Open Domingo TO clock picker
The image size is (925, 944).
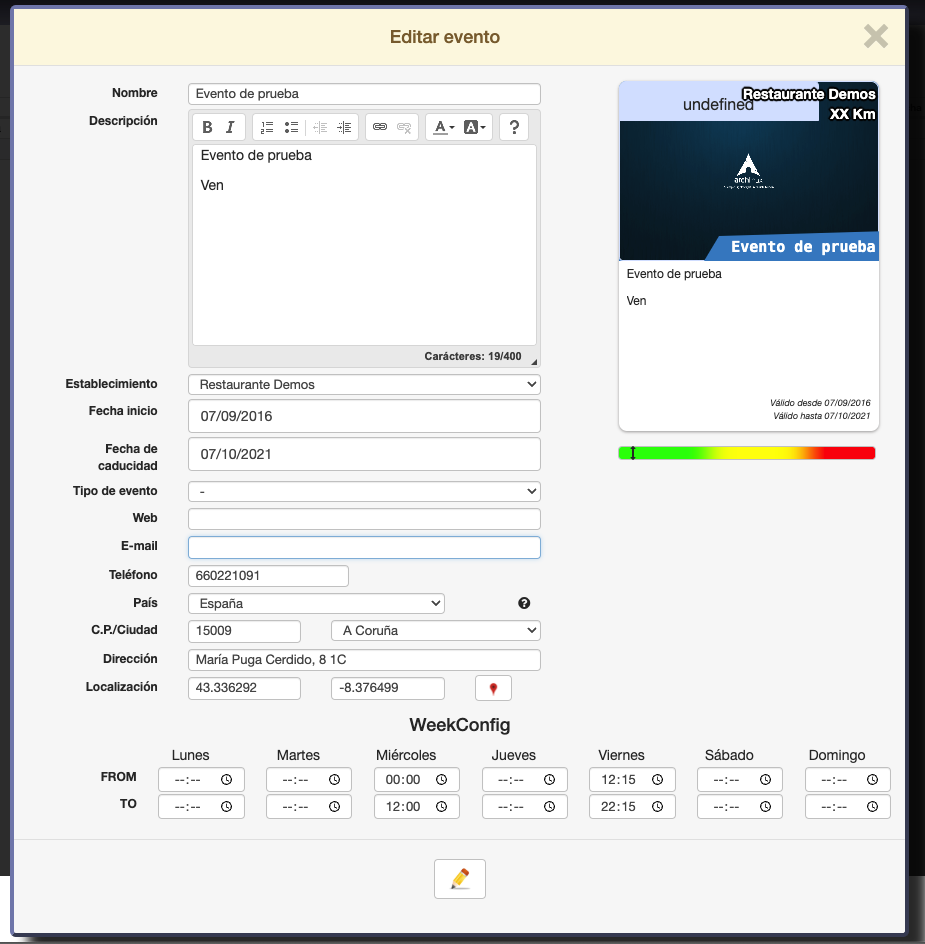[x=873, y=807]
